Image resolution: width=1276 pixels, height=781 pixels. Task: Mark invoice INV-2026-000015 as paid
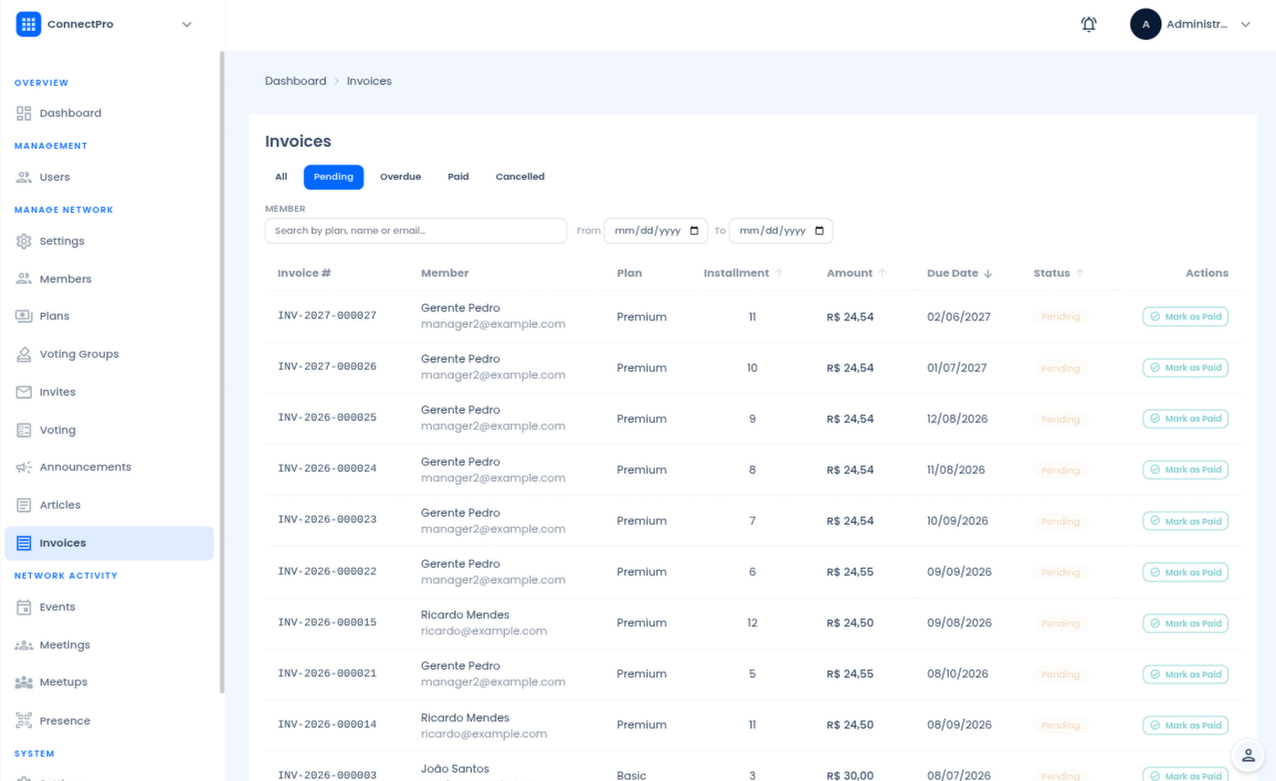pyautogui.click(x=1185, y=623)
